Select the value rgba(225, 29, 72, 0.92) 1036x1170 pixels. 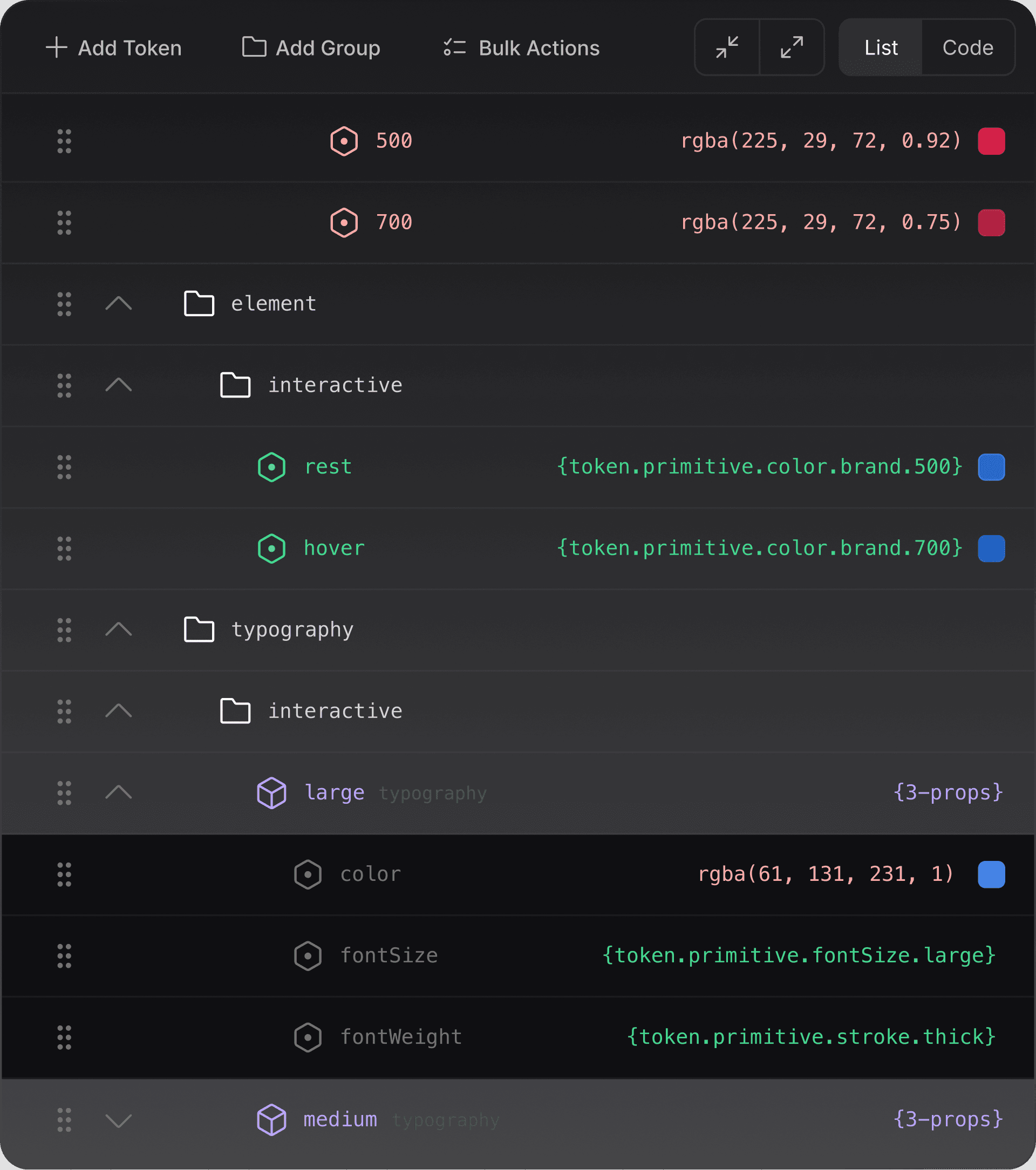tap(821, 141)
